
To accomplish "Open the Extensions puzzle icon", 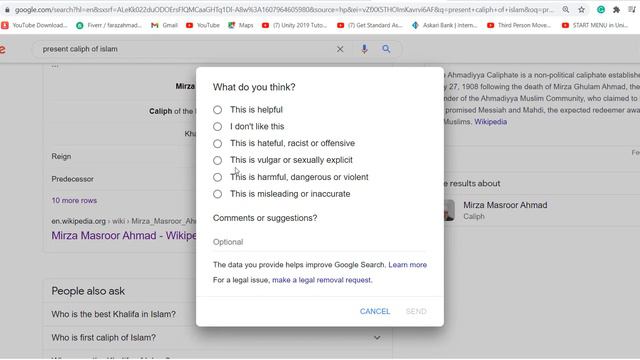I will tap(616, 9).
